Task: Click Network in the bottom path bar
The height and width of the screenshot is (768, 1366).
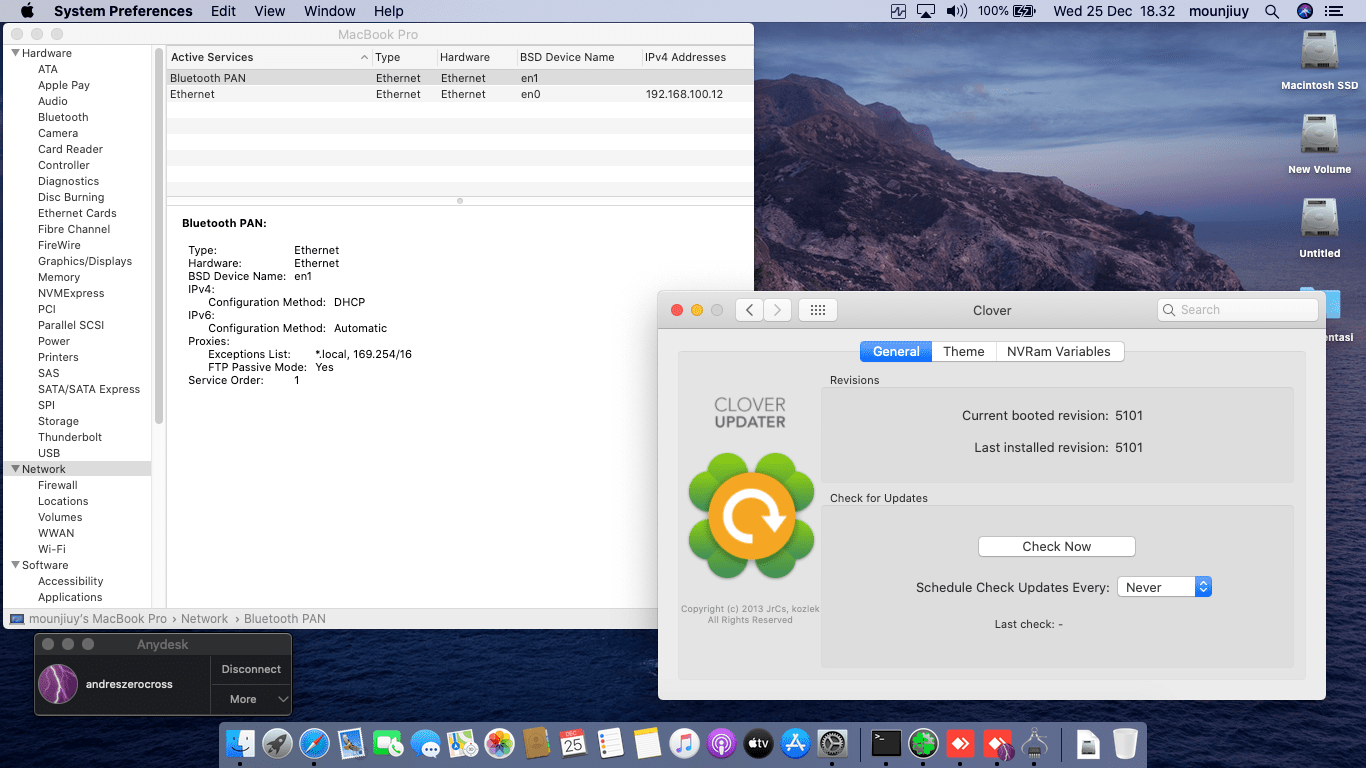Action: 204,619
